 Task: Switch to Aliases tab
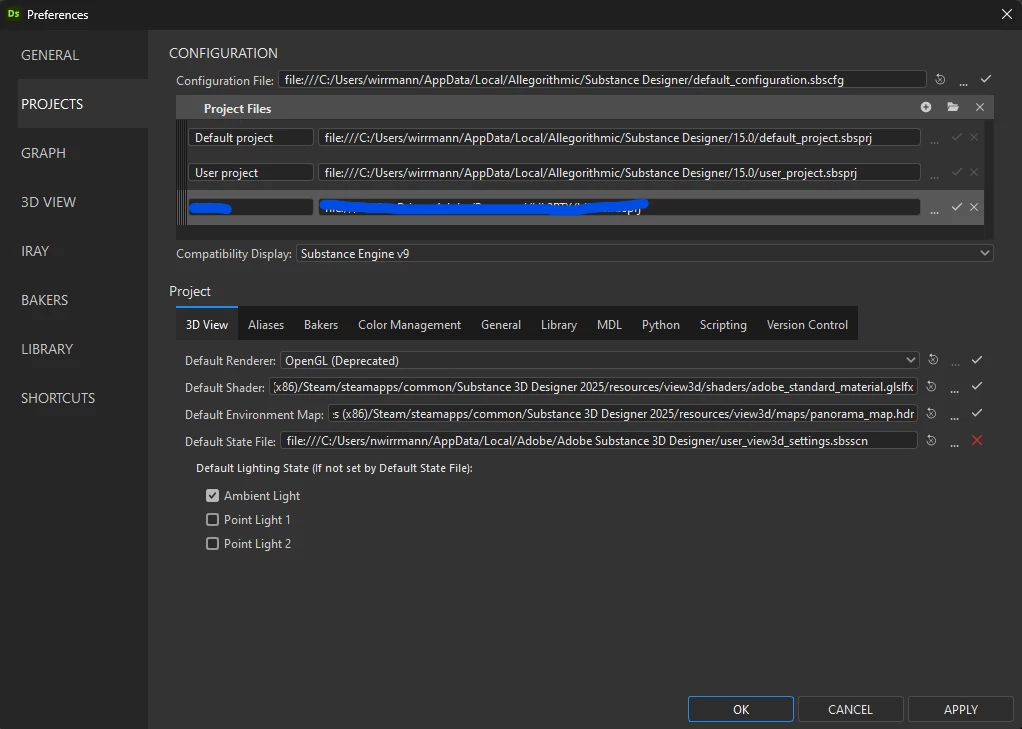tap(266, 324)
